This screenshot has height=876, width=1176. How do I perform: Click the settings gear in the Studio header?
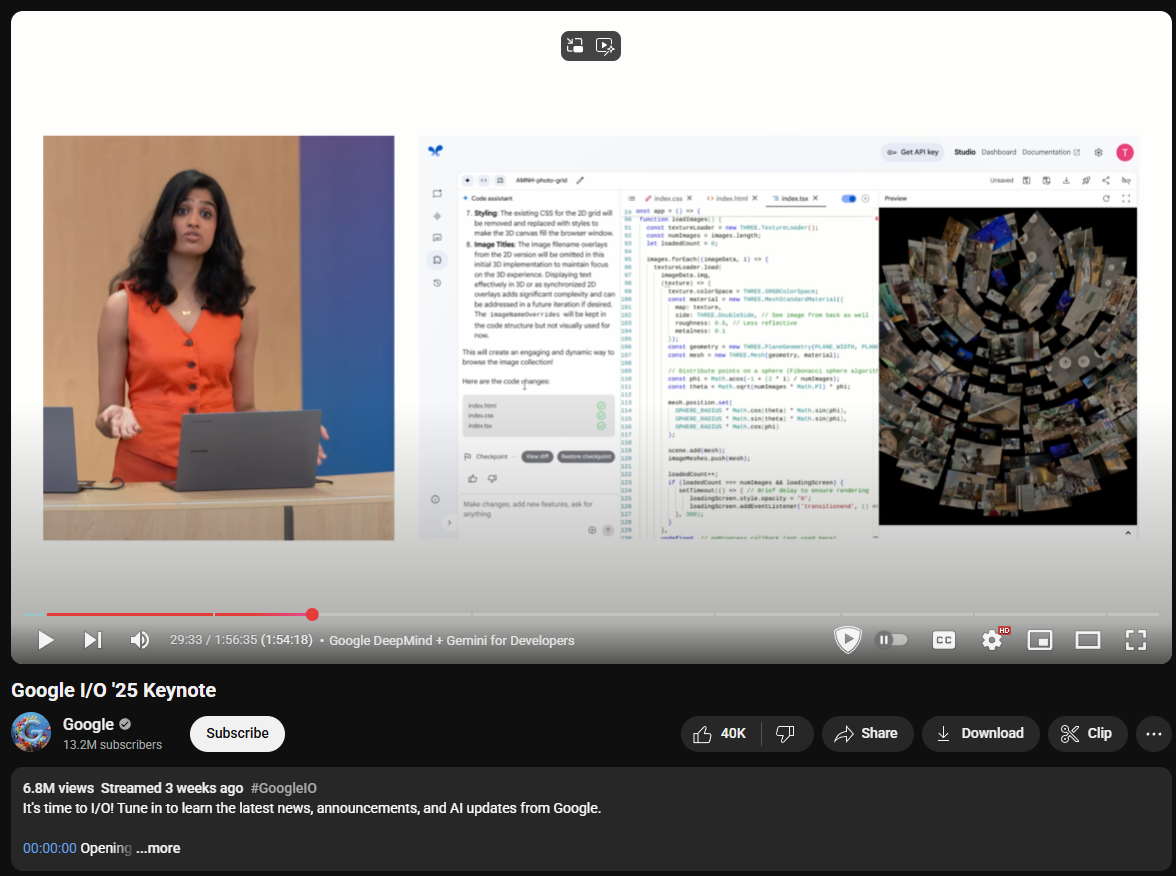coord(1098,152)
